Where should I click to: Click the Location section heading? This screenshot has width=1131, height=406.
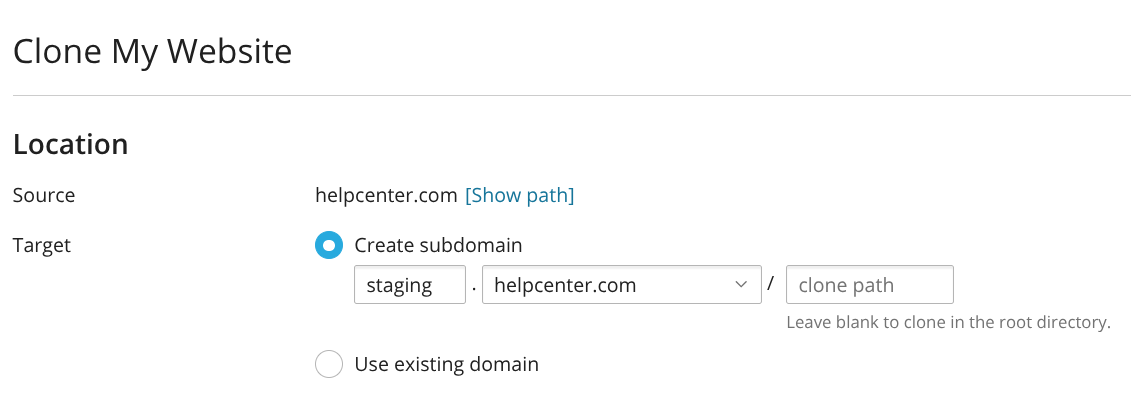coord(71,144)
